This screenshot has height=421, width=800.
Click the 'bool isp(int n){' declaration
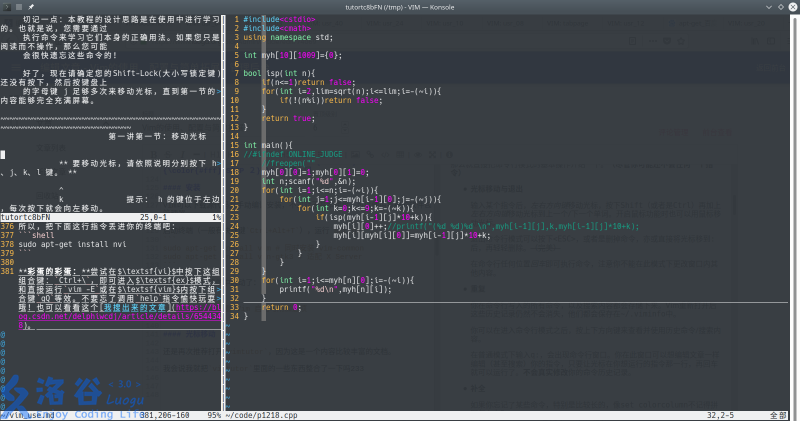pyautogui.click(x=279, y=73)
